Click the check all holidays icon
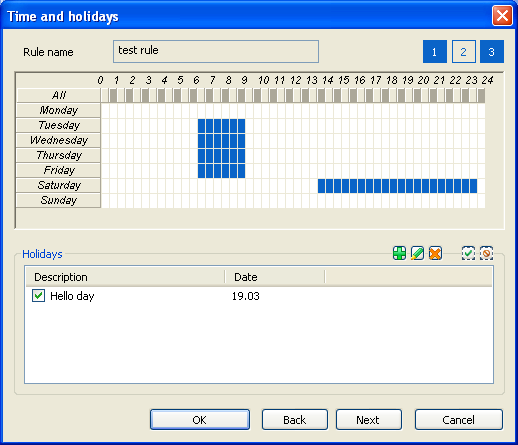The height and width of the screenshot is (445, 518). point(468,253)
